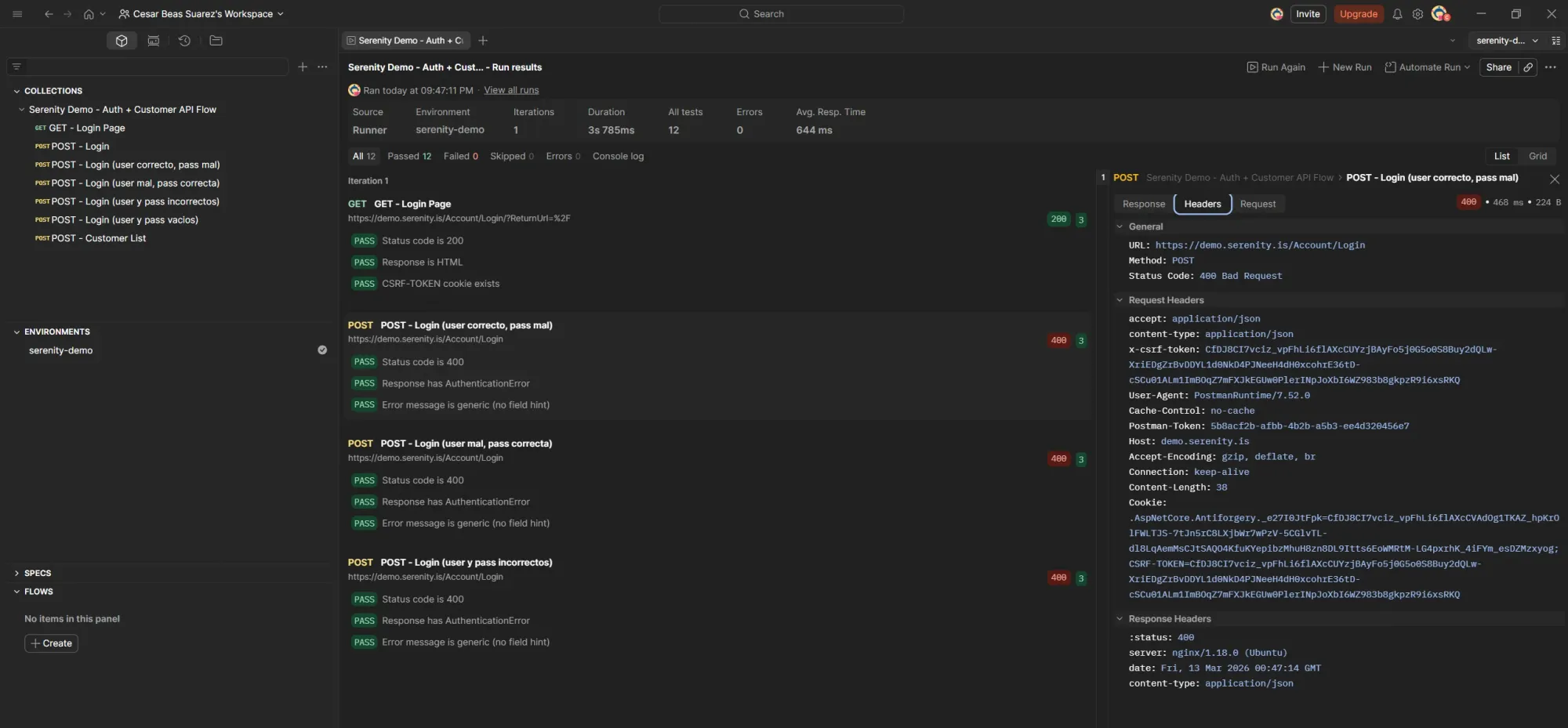Image resolution: width=1568 pixels, height=728 pixels.
Task: Toggle the active checkmark on serenity-demo environment
Action: tap(322, 350)
